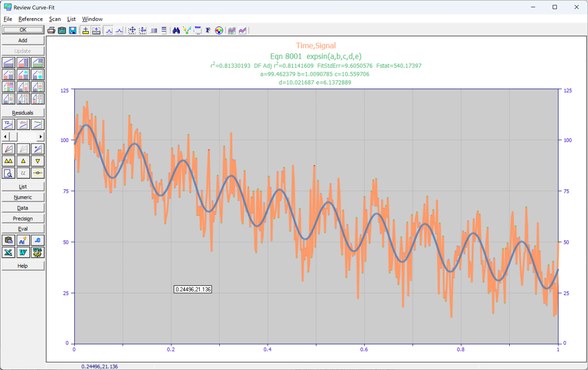Open the Scan menu
This screenshot has width=588, height=370.
point(55,19)
